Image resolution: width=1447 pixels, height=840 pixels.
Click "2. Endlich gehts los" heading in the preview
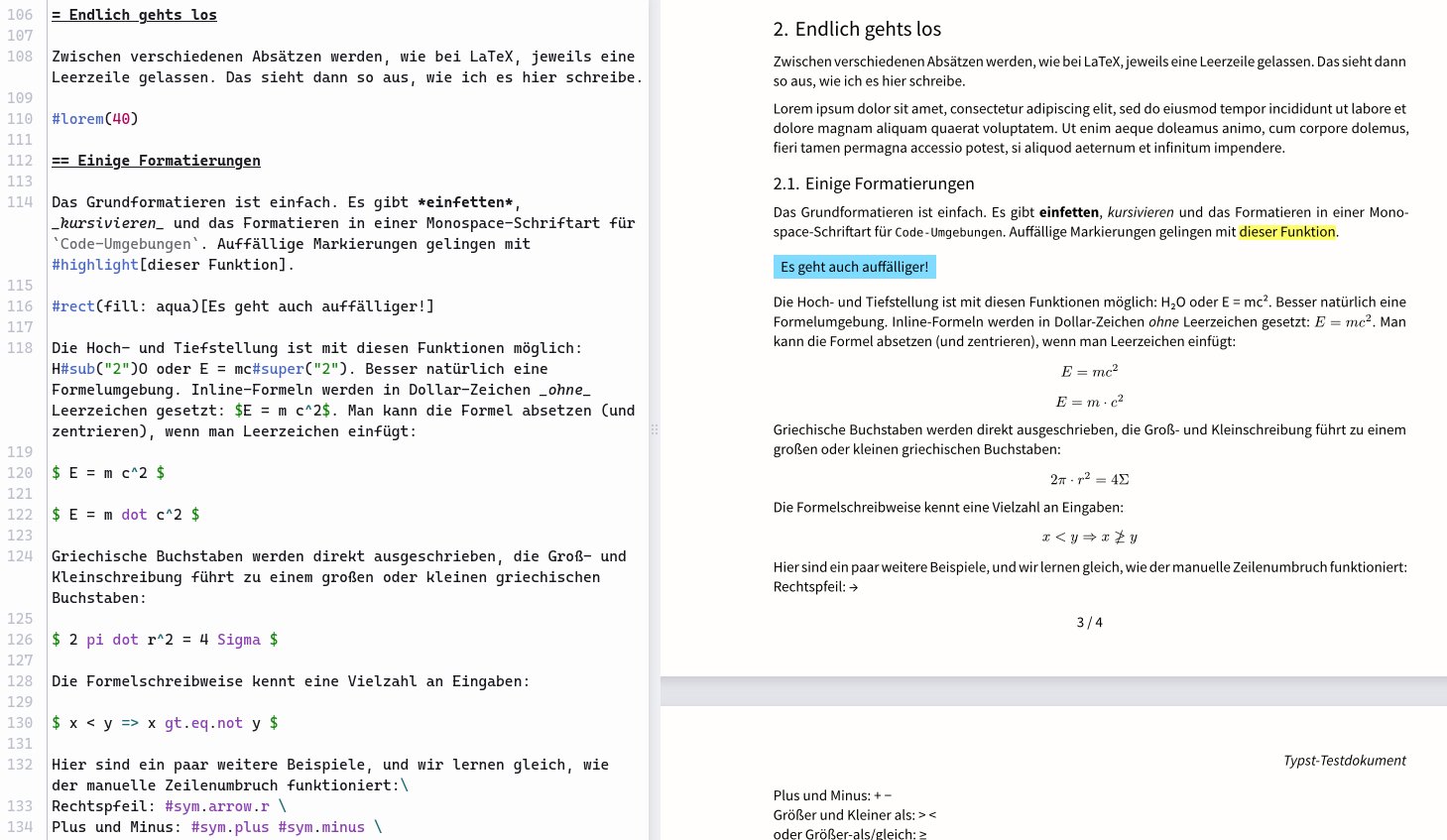point(856,30)
